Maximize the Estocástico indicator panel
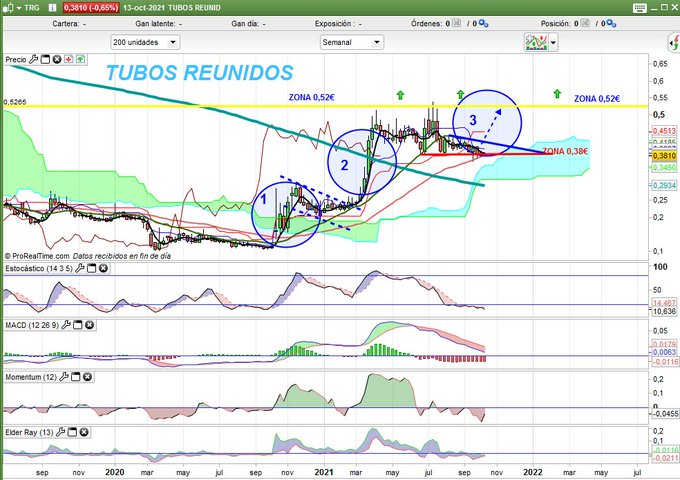This screenshot has width=680, height=480. (92, 268)
